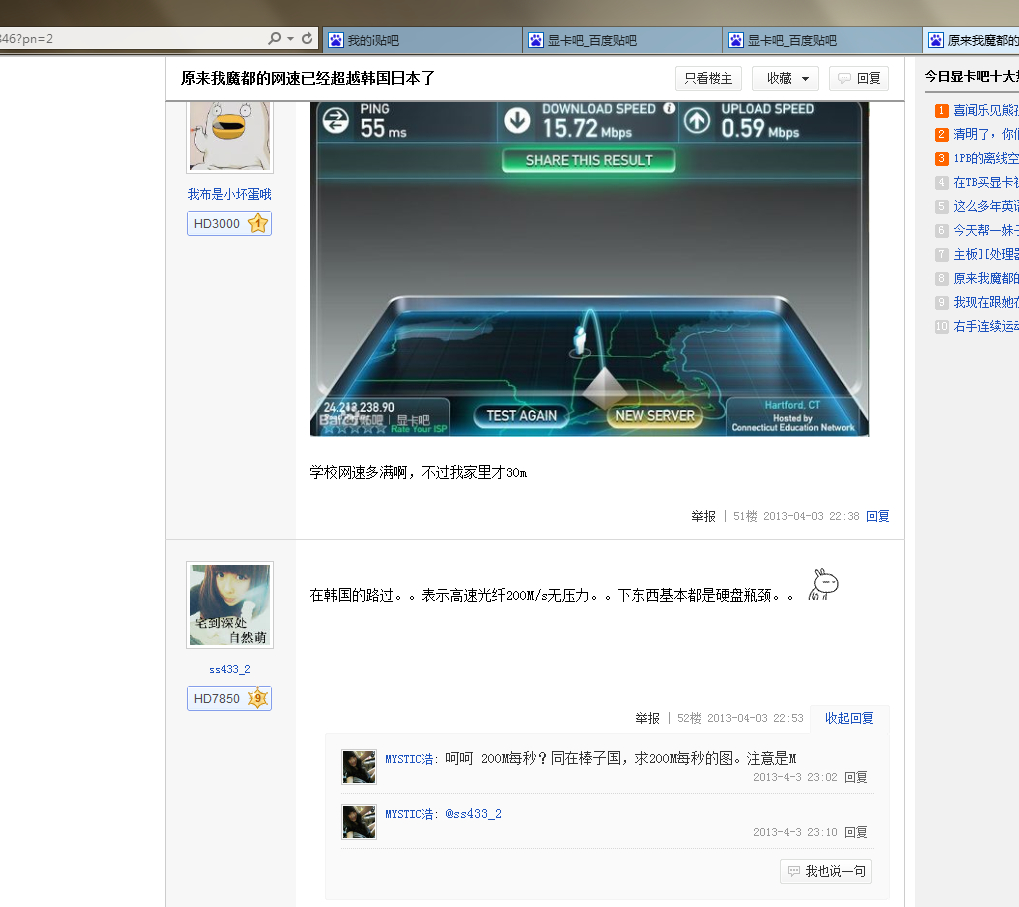Open the search provider dropdown arrow

click(x=290, y=39)
